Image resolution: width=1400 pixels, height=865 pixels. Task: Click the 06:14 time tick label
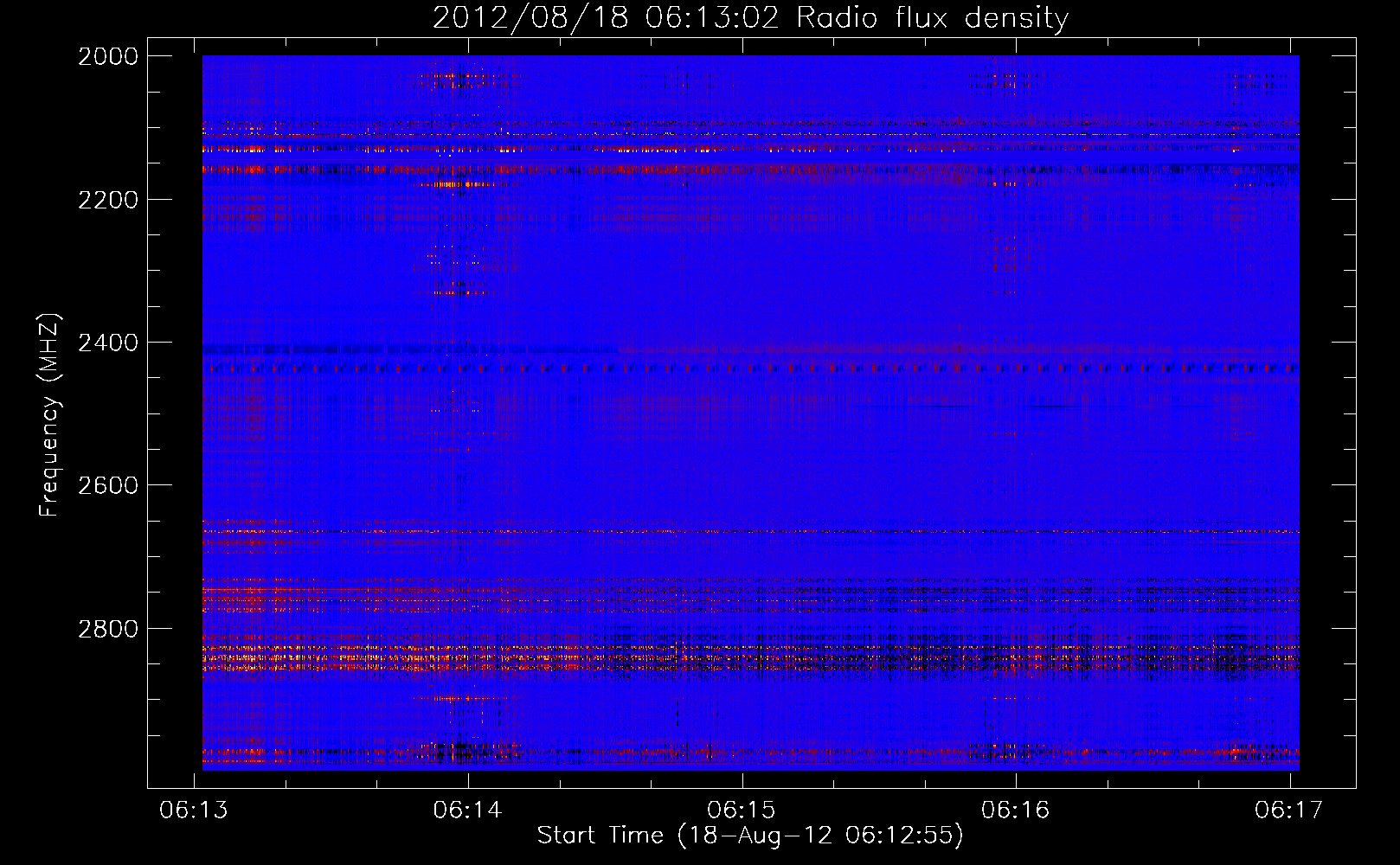468,810
